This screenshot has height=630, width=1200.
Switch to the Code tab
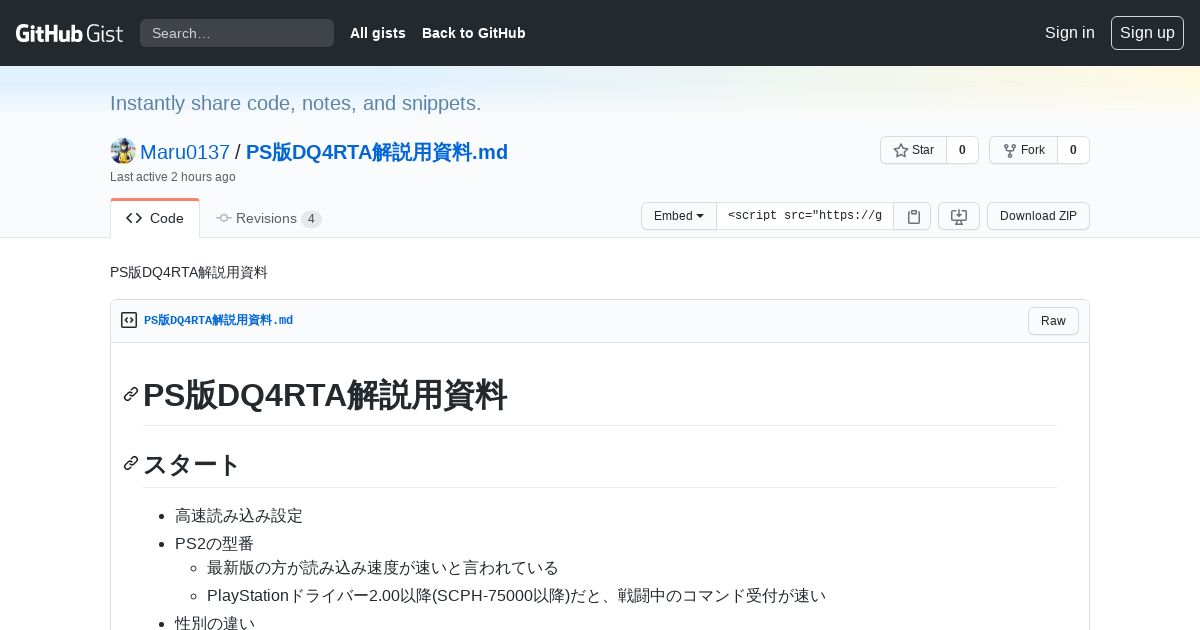tap(155, 218)
